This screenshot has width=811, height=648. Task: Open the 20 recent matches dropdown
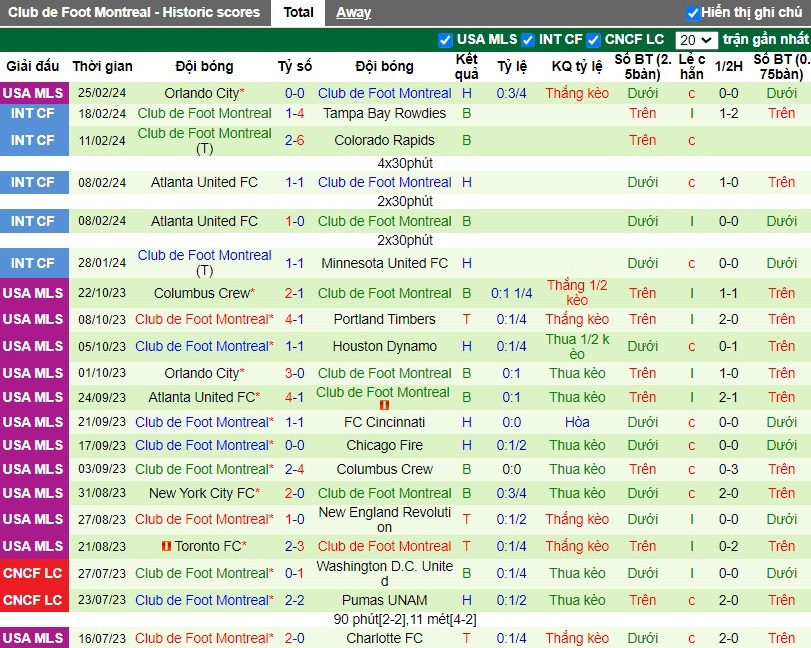[x=696, y=40]
